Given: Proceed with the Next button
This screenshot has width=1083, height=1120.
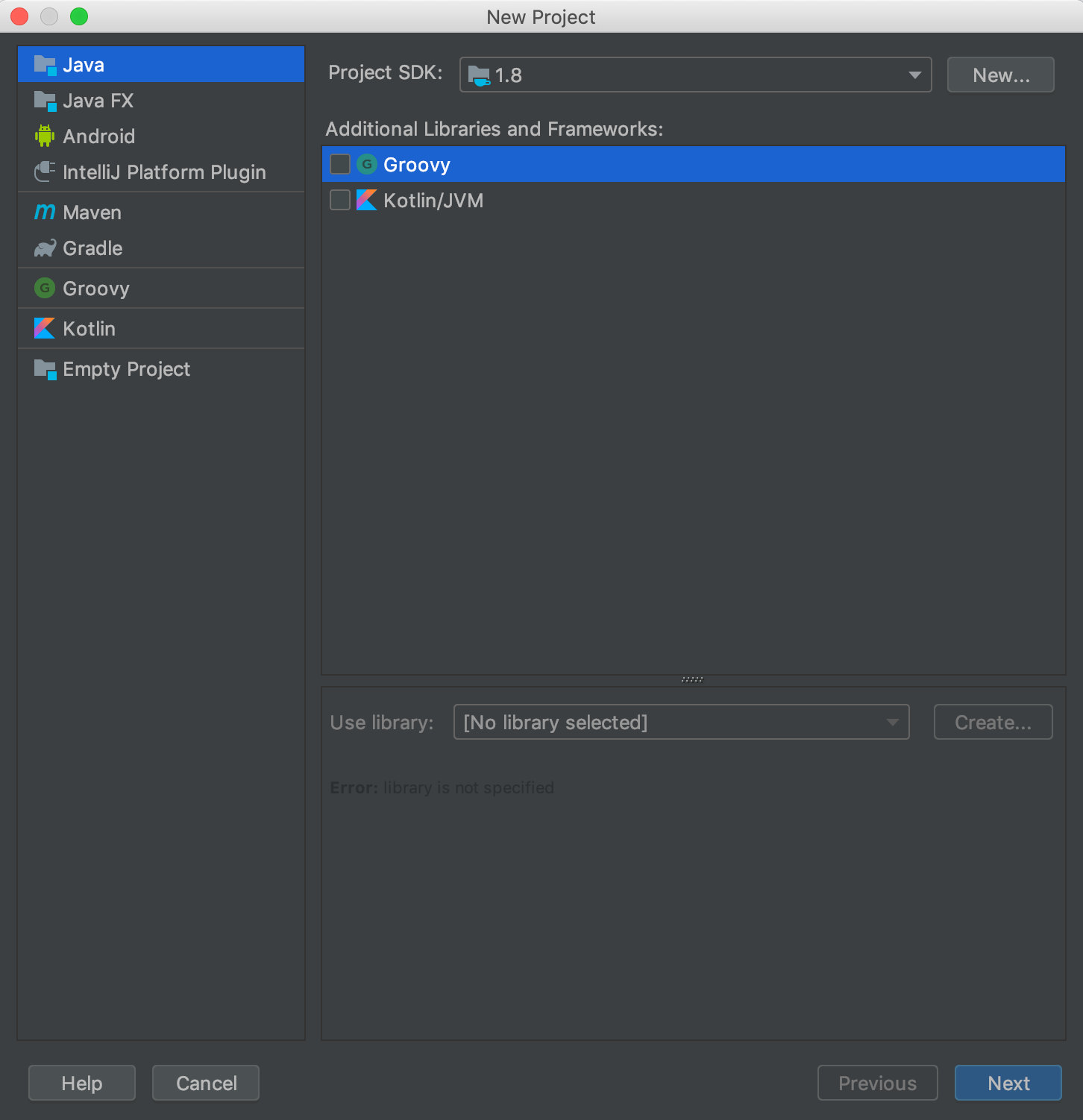Looking at the screenshot, I should click(1008, 1083).
